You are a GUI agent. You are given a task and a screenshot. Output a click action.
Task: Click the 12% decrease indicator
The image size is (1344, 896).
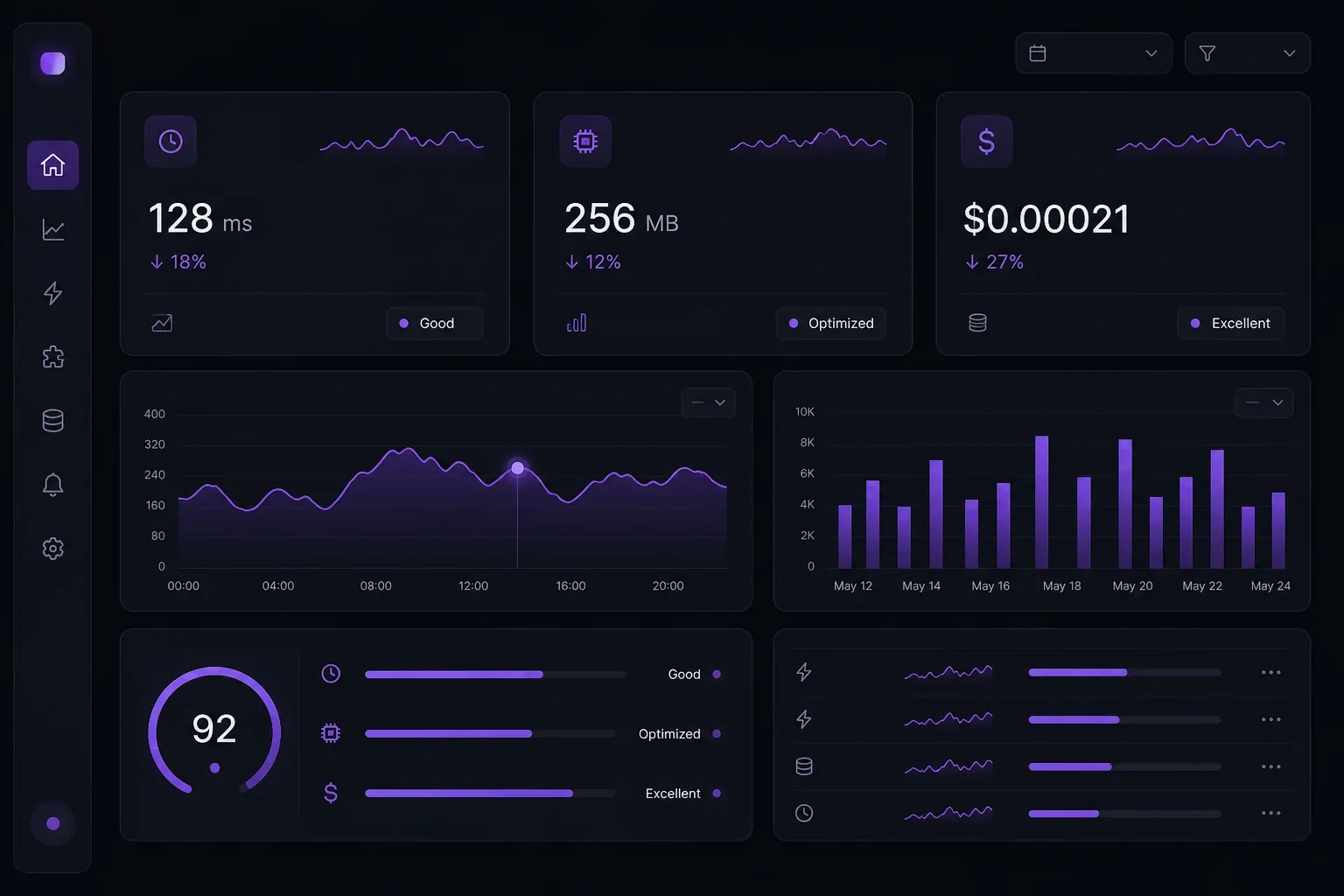click(x=593, y=262)
